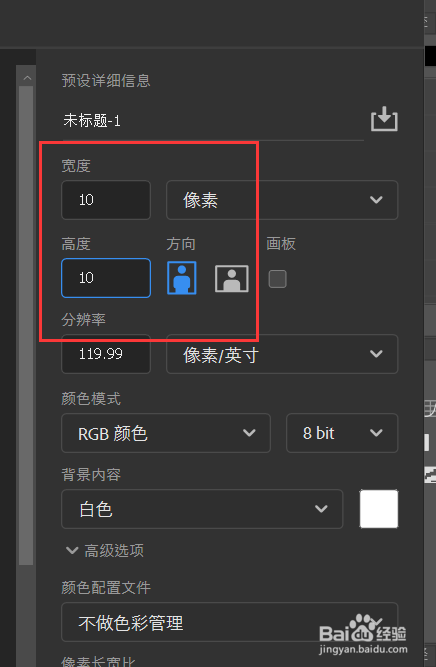The height and width of the screenshot is (667, 436).
Task: Click the scrollbar up arrow
Action: pyautogui.click(x=27, y=78)
